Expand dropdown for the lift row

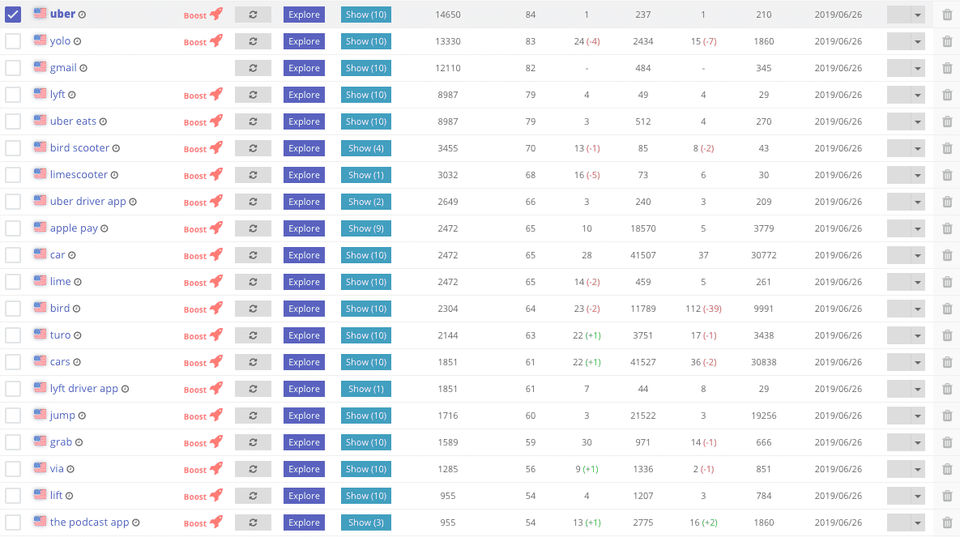click(x=906, y=496)
